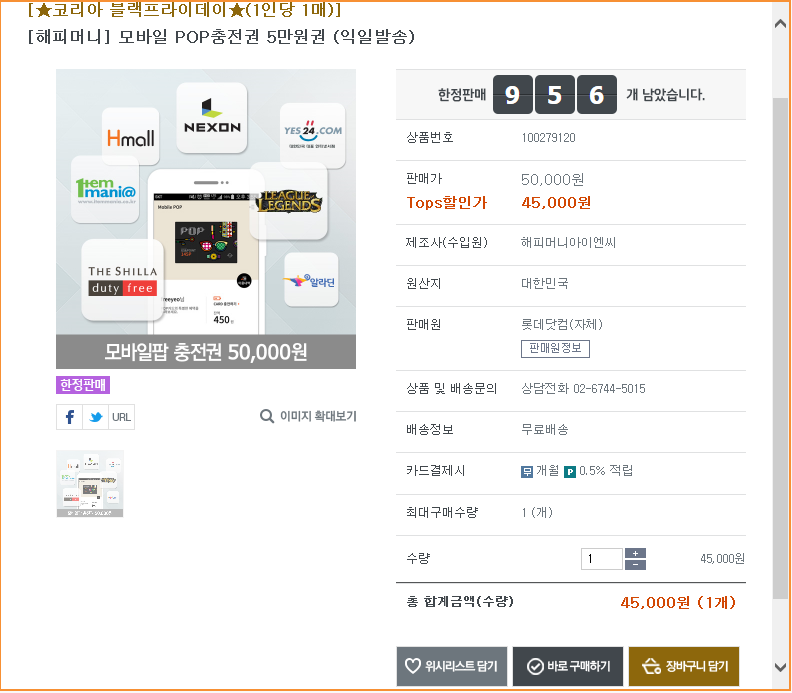Add to cart with 장바구니 담기

(684, 666)
